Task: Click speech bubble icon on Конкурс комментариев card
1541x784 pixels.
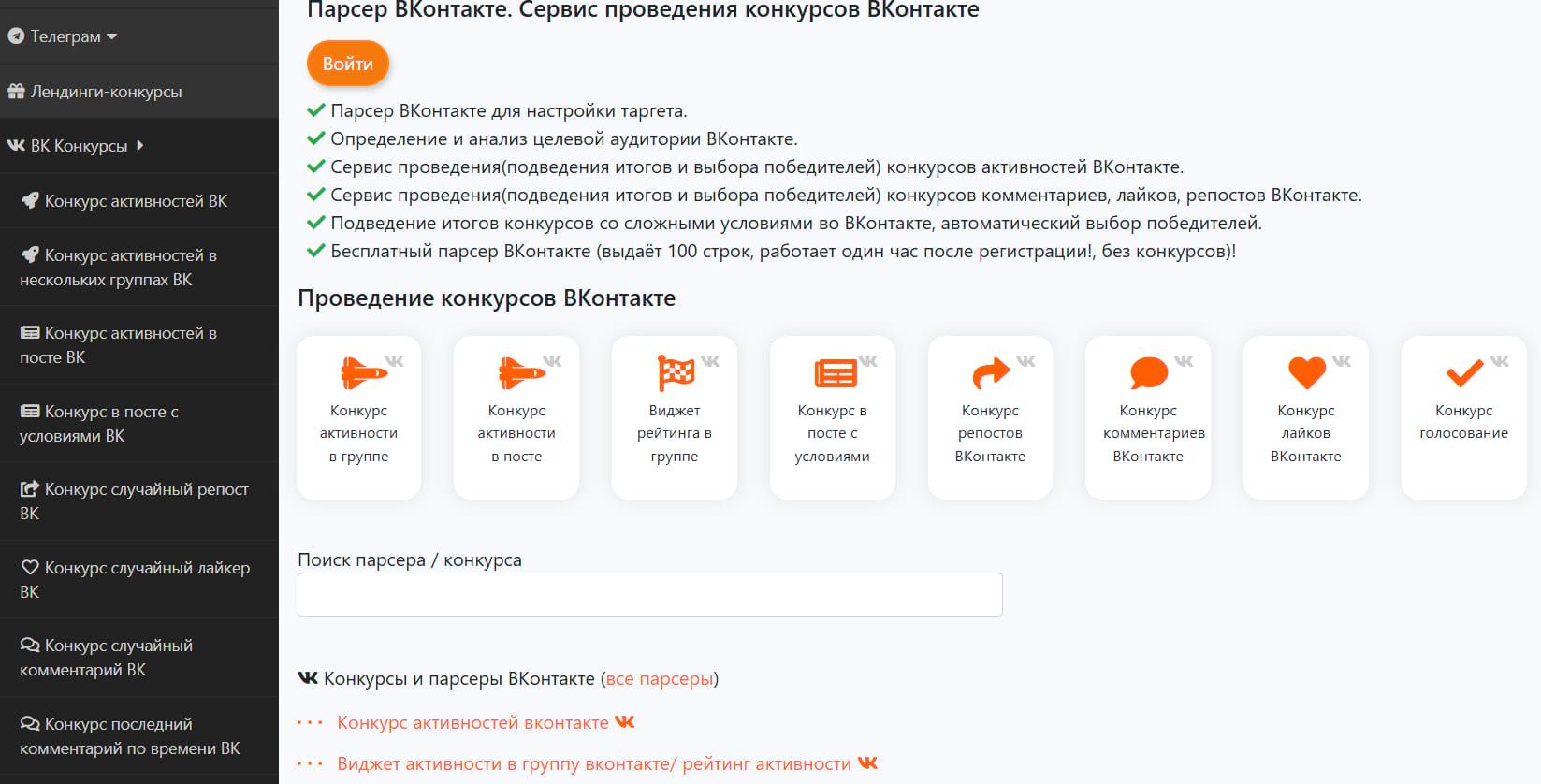Action: (1149, 372)
